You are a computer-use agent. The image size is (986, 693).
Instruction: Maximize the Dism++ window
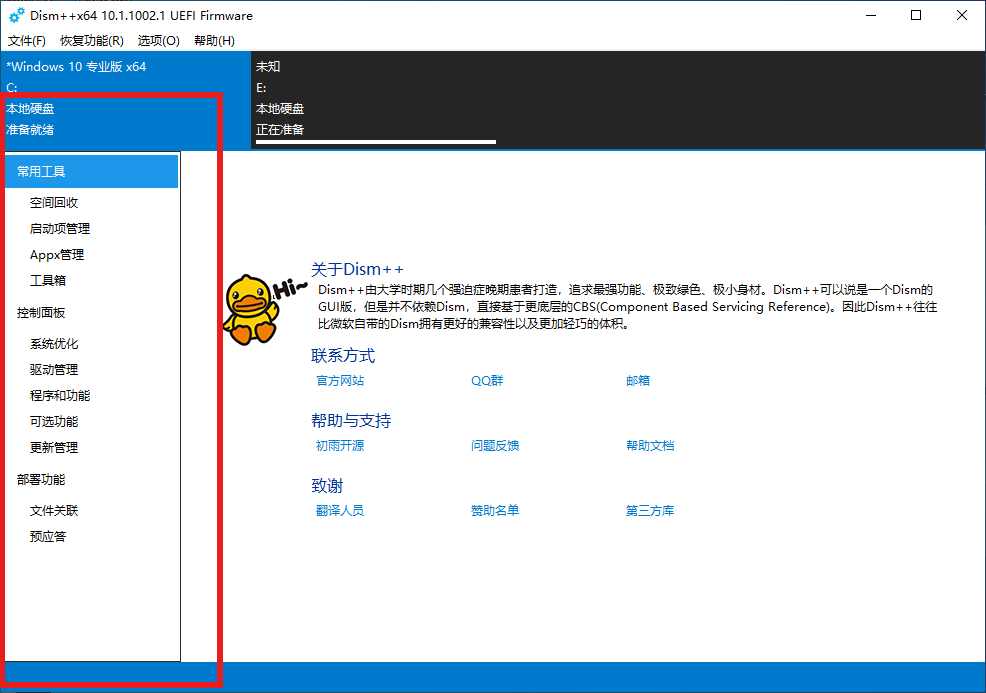[x=916, y=15]
